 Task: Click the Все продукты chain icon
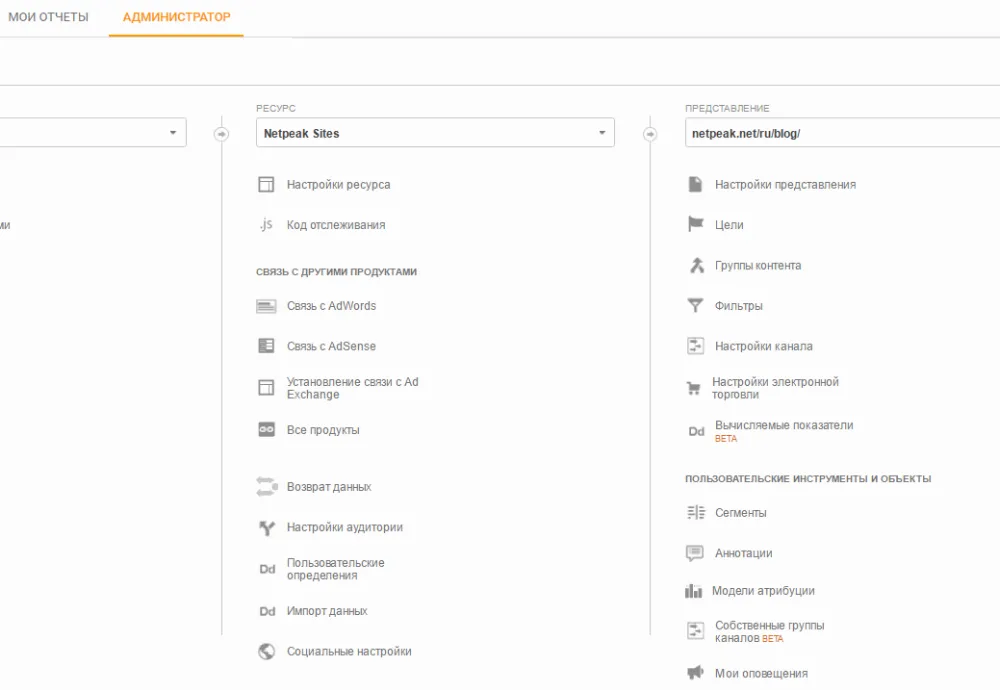click(266, 429)
